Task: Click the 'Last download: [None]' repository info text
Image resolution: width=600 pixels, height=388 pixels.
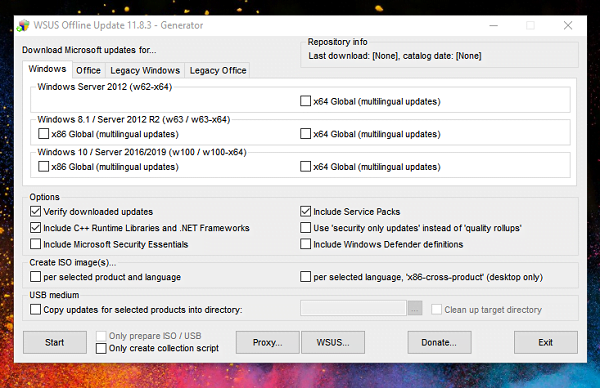Action: pos(395,56)
